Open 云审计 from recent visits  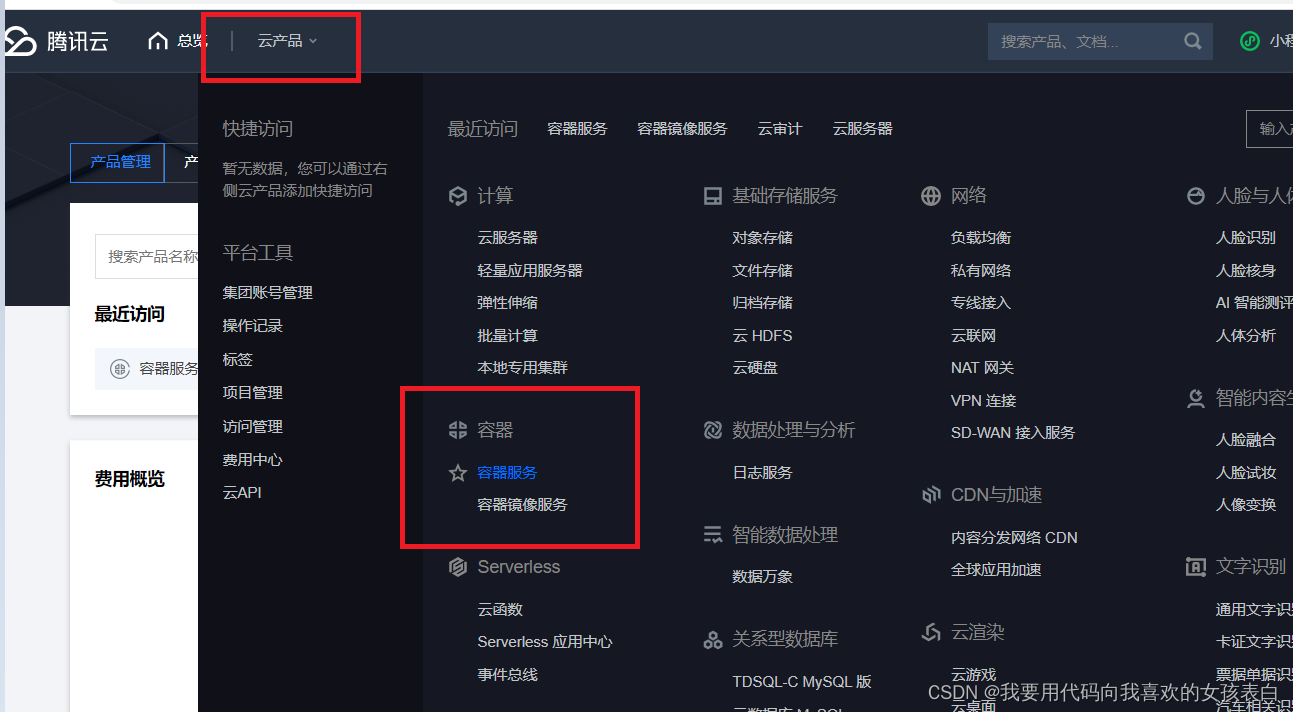click(780, 129)
